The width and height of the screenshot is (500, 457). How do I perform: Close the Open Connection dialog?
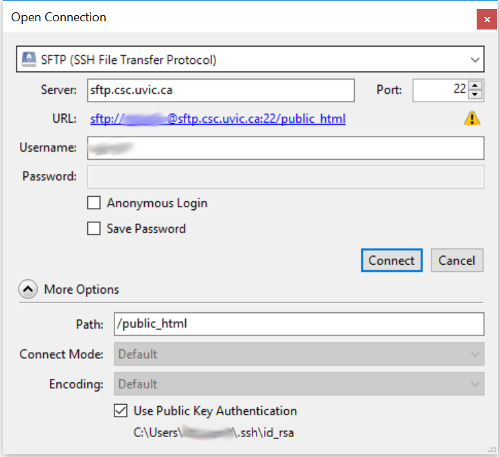[x=487, y=19]
